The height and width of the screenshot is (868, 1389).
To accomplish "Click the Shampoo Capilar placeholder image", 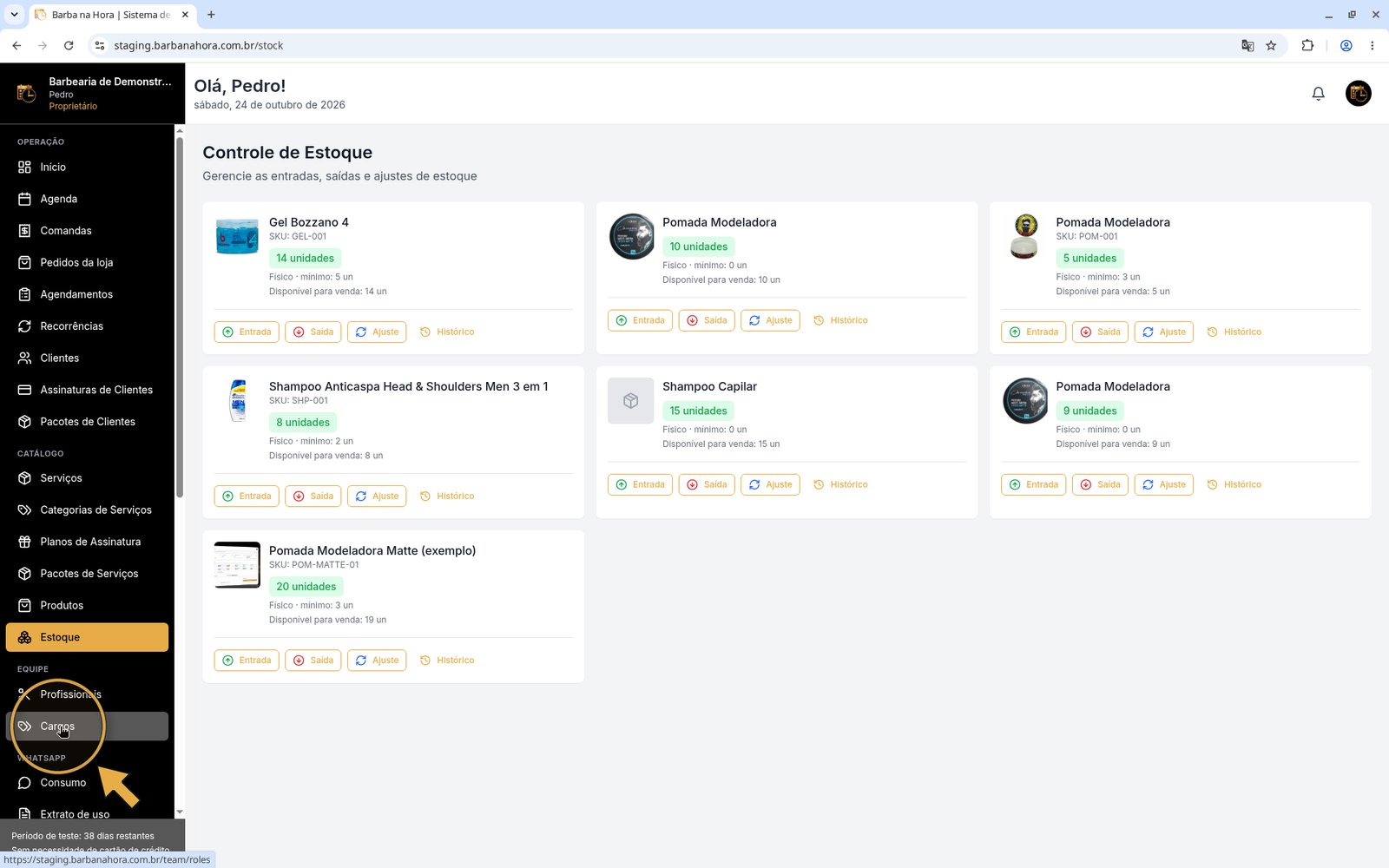I will pyautogui.click(x=630, y=401).
